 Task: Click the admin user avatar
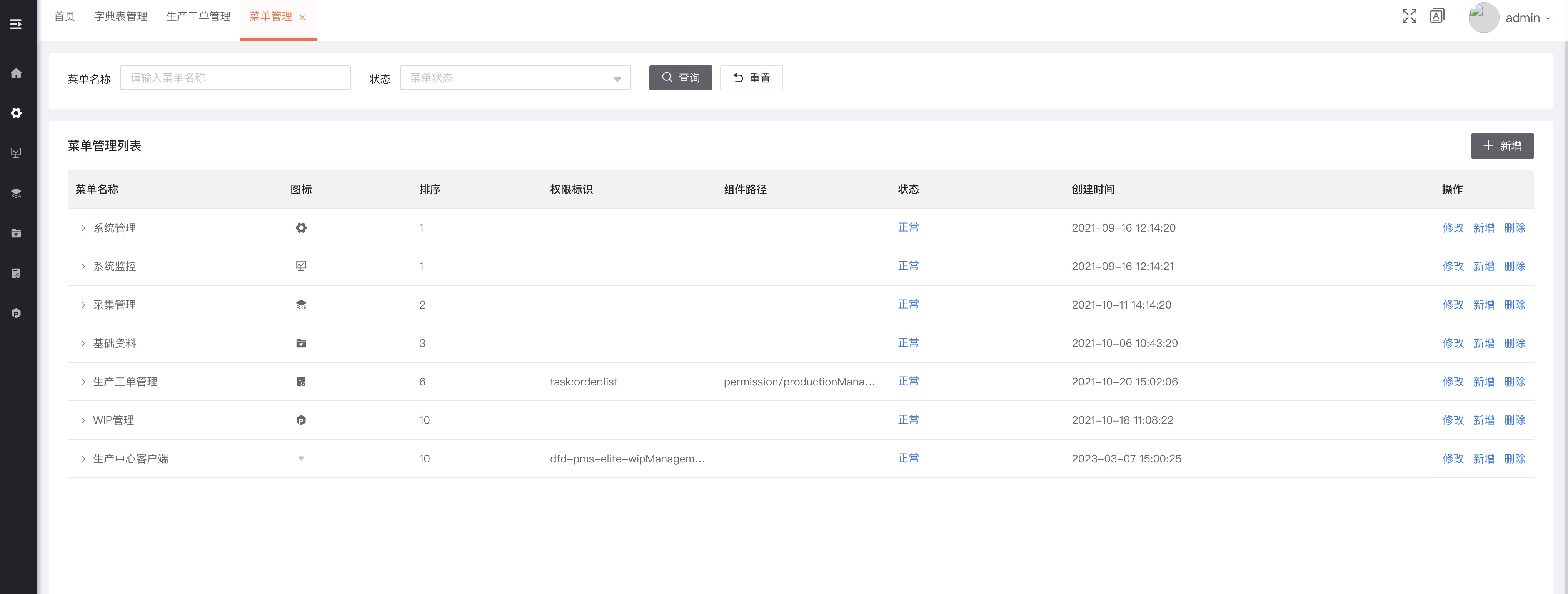point(1483,18)
